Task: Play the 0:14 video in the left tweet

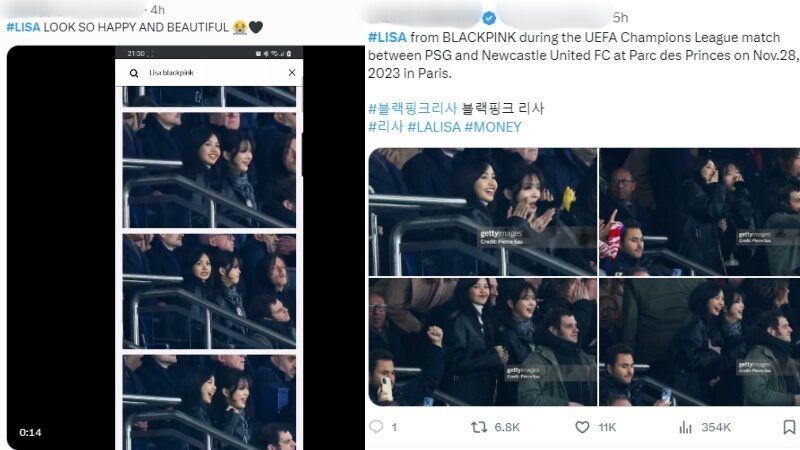Action: point(186,247)
